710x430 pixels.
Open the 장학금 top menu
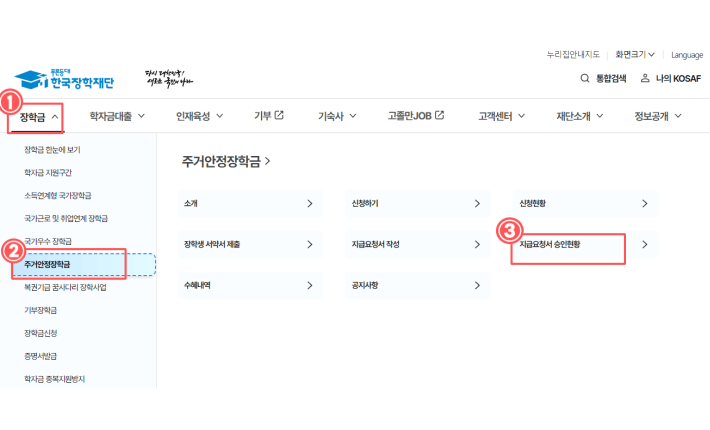[x=38, y=117]
